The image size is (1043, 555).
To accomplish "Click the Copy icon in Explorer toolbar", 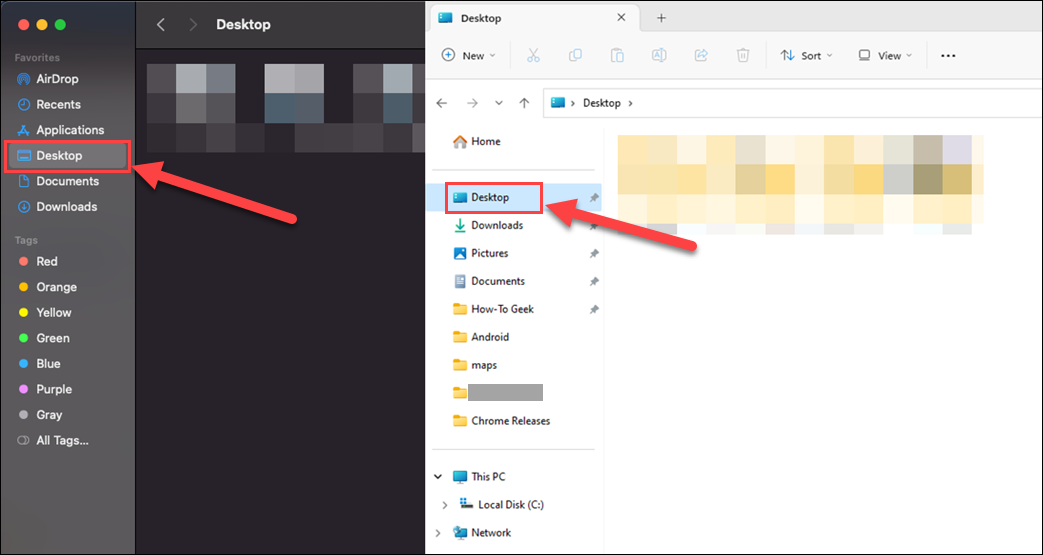I will [x=576, y=56].
